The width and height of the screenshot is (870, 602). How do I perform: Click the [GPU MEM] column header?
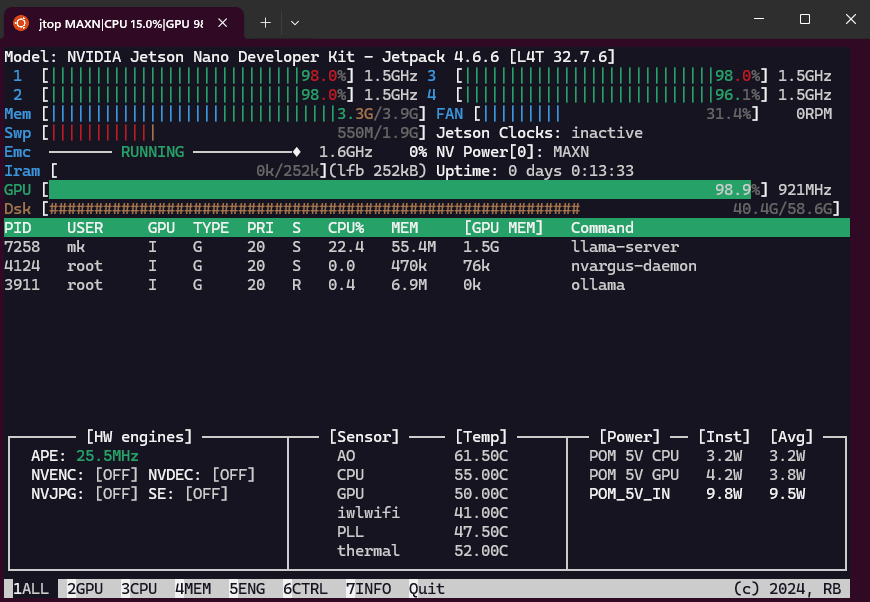coord(503,228)
